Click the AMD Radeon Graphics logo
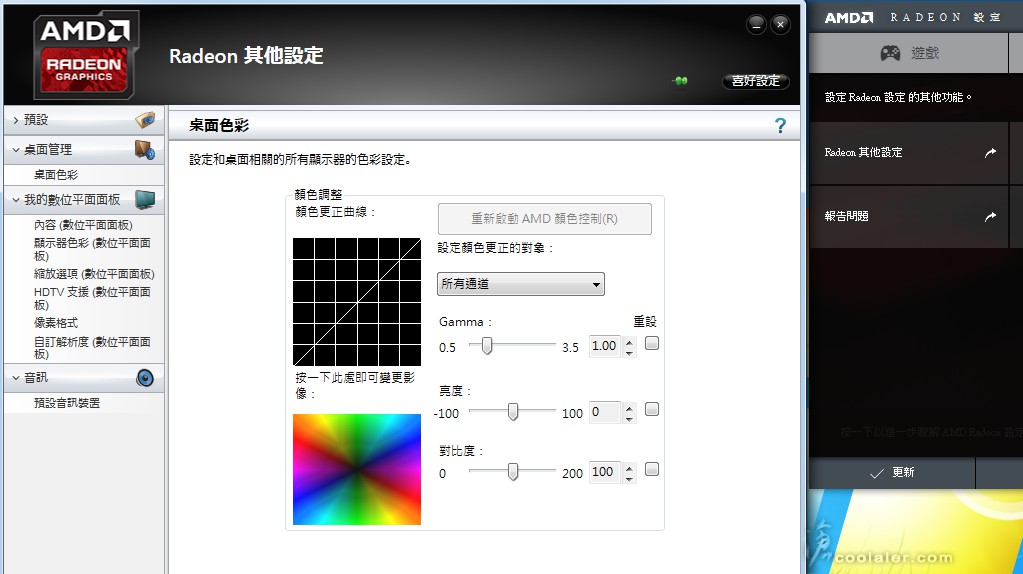The height and width of the screenshot is (574, 1023). pyautogui.click(x=85, y=55)
